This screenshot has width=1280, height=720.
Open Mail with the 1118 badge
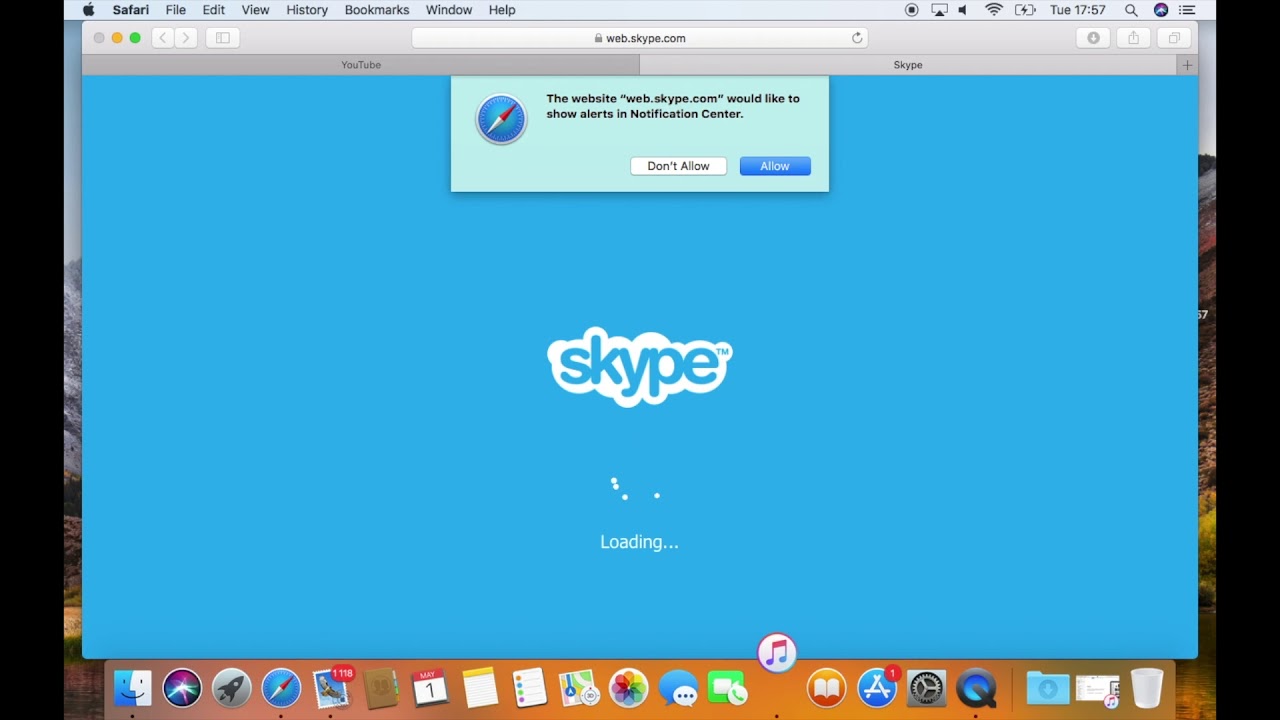pyautogui.click(x=331, y=689)
